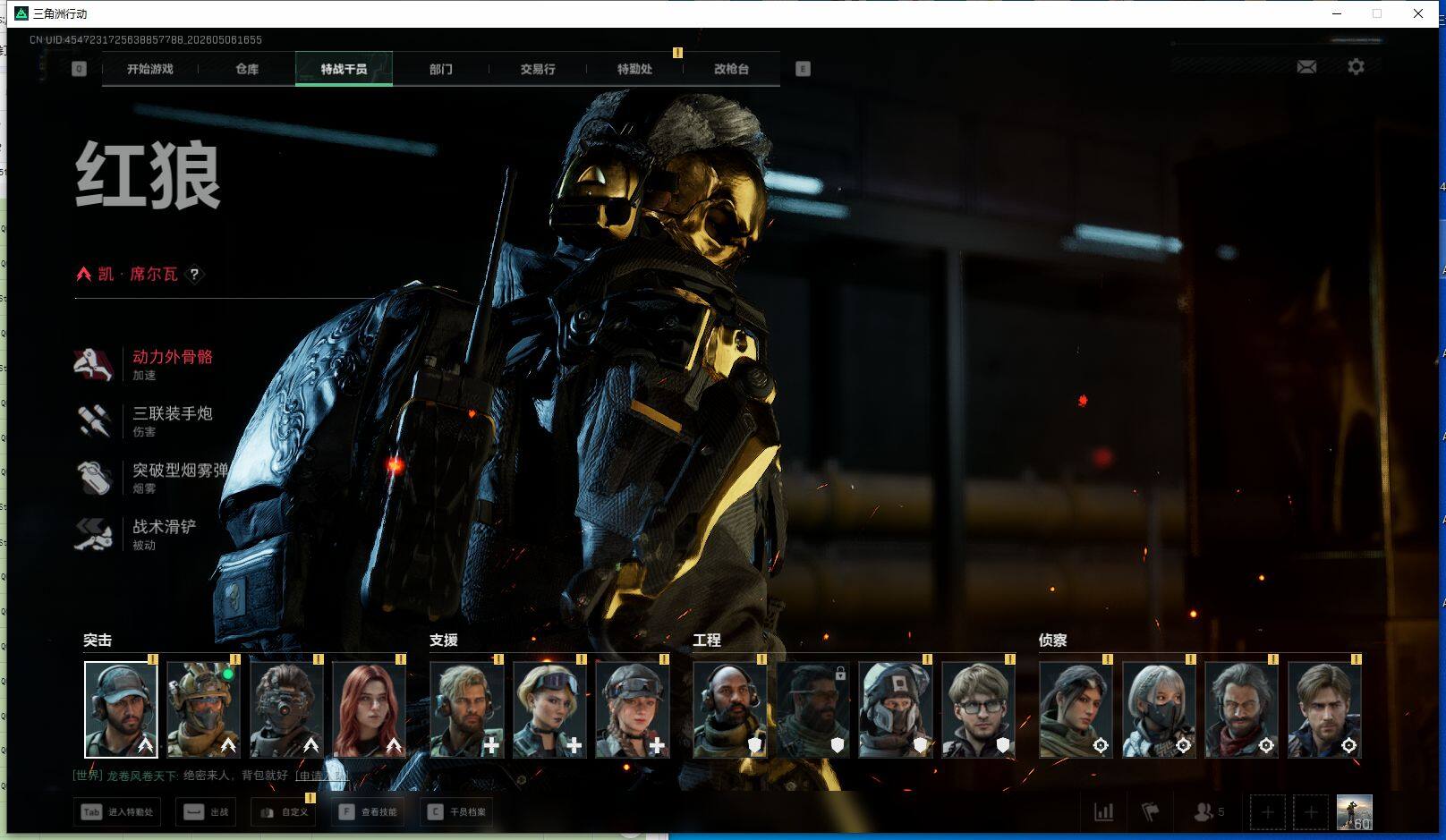The image size is (1446, 840).
Task: Click the 申请入队 link in world chat
Action: coord(321,776)
